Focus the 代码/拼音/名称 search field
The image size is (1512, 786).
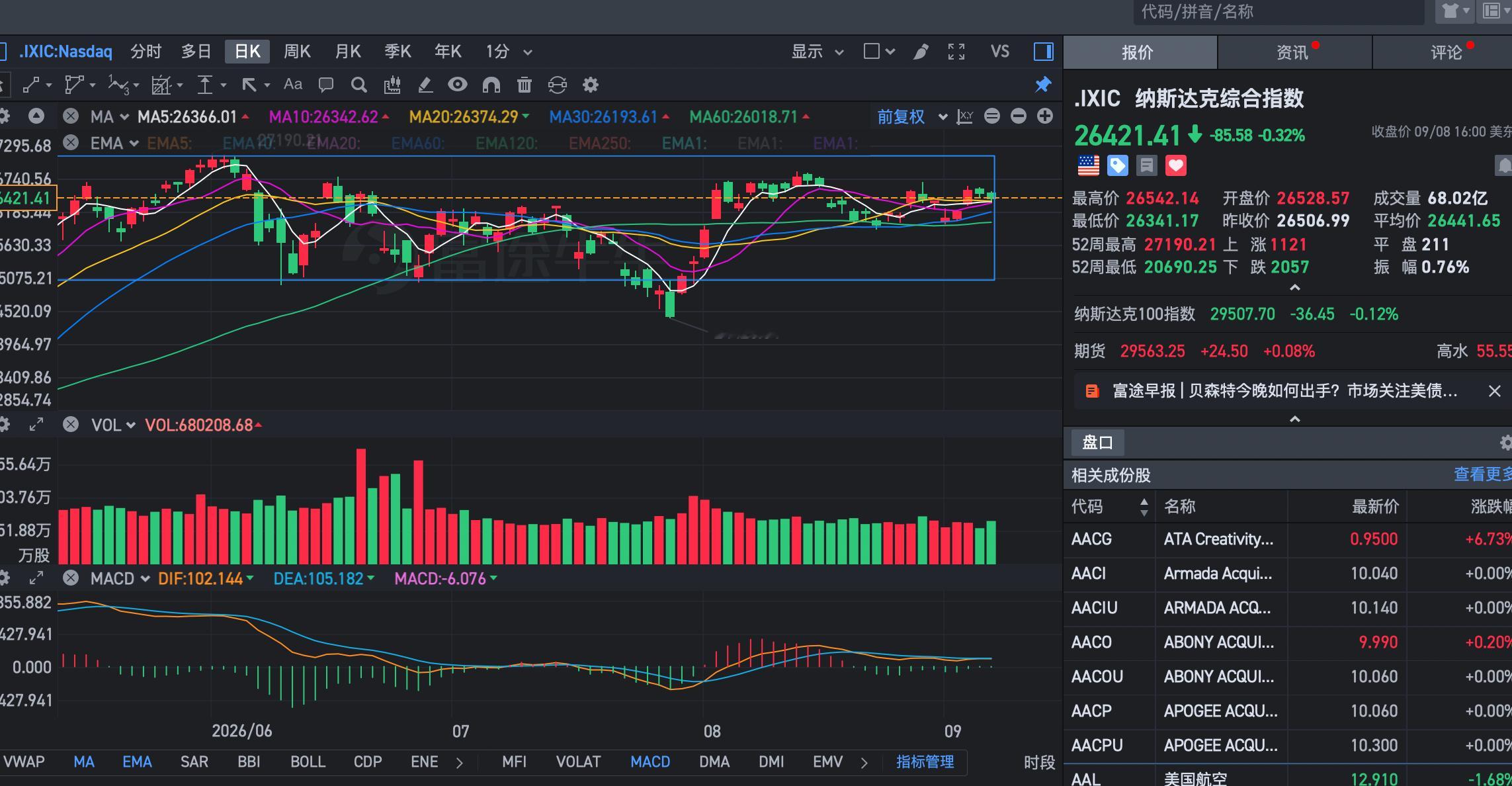click(x=1279, y=12)
